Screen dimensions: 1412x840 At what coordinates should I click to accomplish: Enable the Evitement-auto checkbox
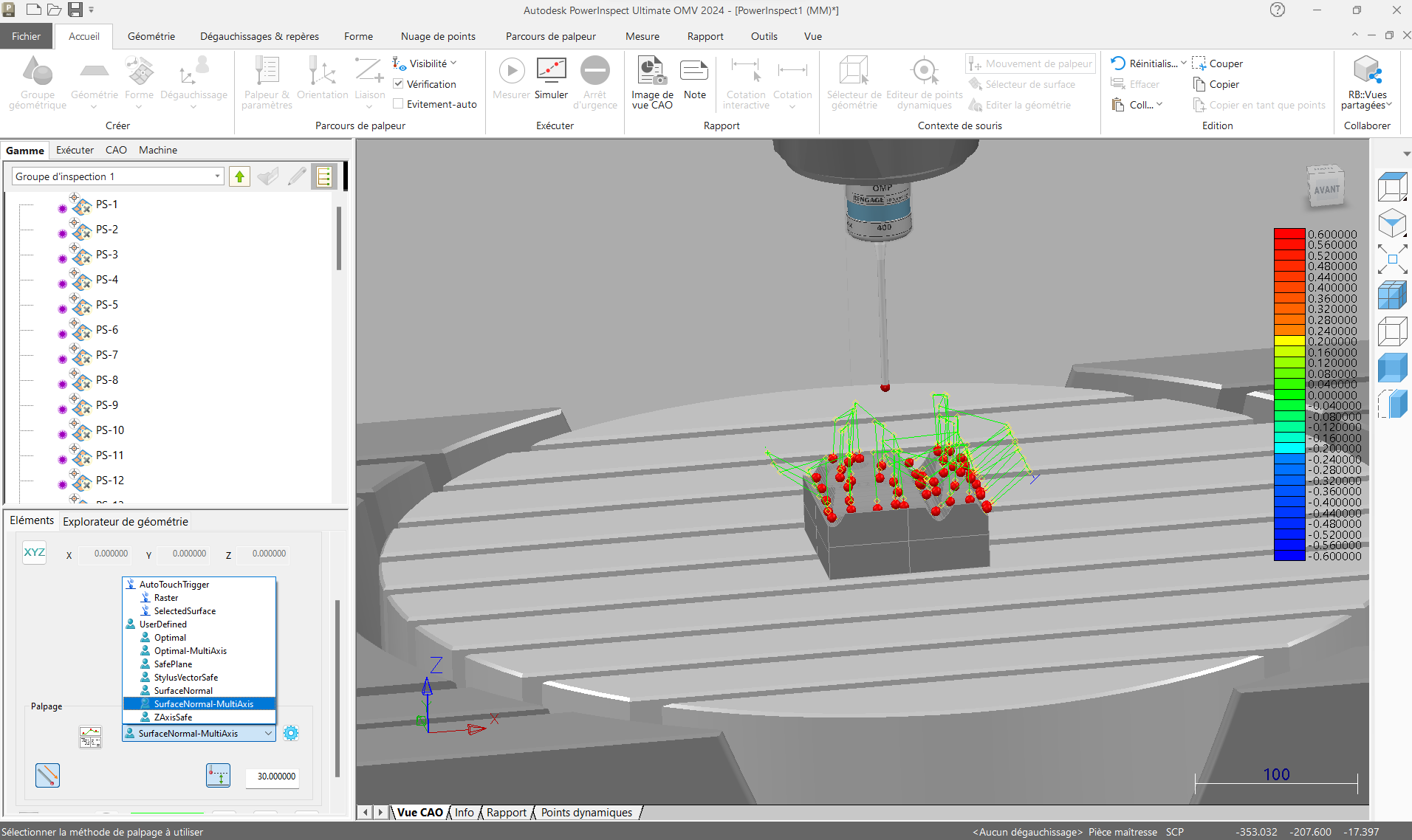click(398, 104)
